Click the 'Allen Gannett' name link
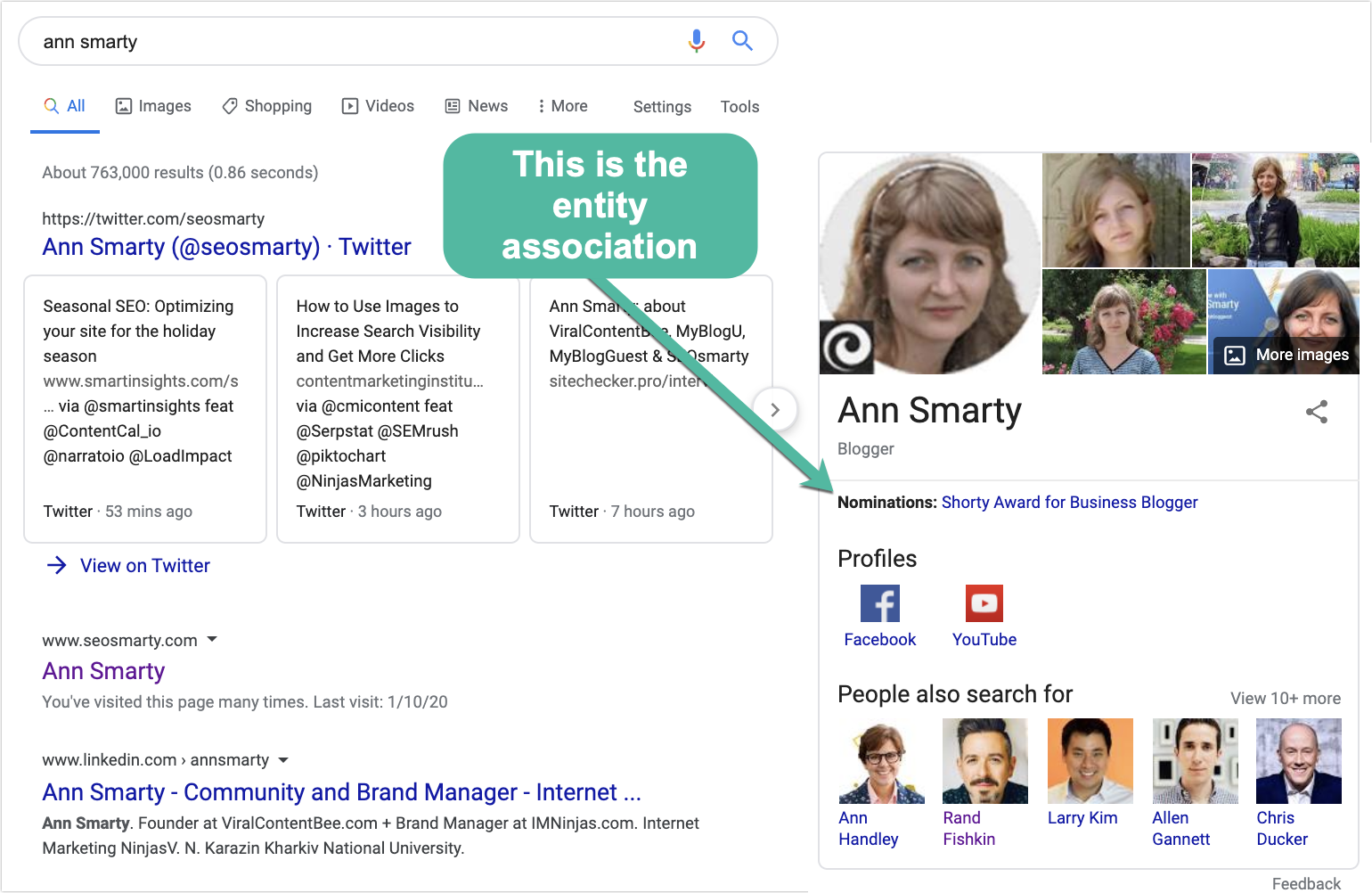 tap(1181, 829)
